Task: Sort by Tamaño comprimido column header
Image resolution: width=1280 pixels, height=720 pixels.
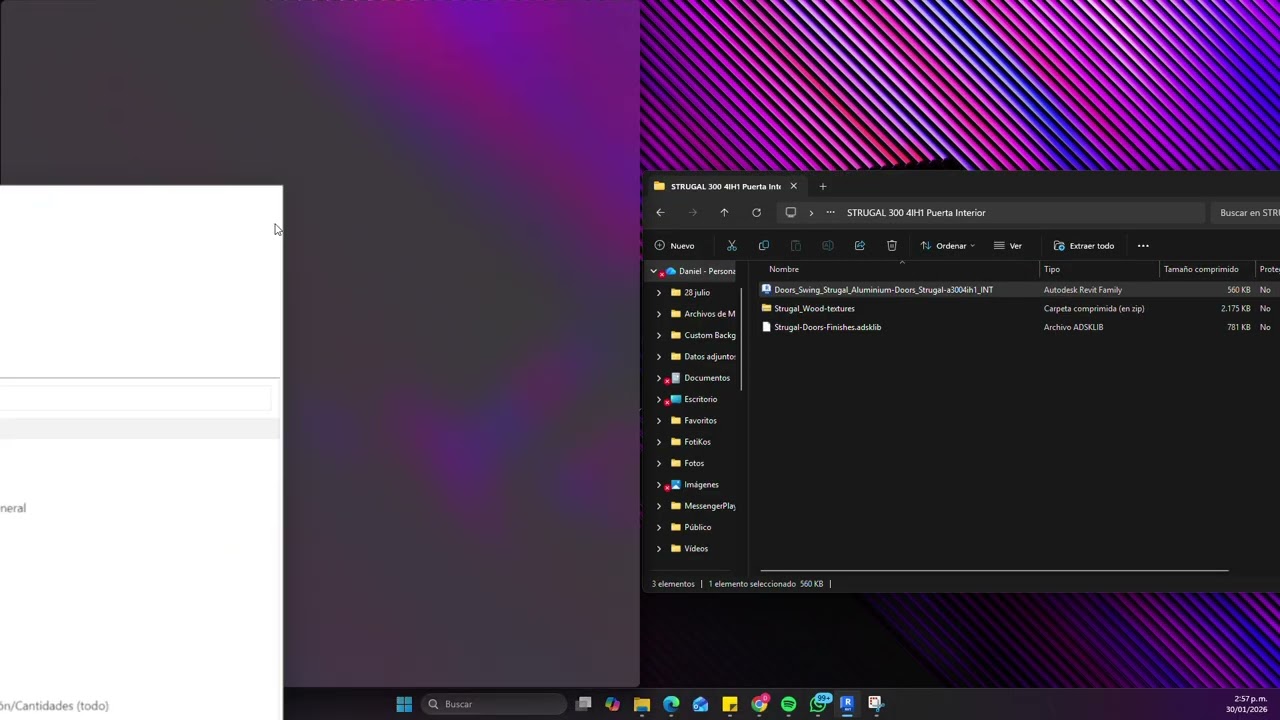Action: [x=1201, y=269]
